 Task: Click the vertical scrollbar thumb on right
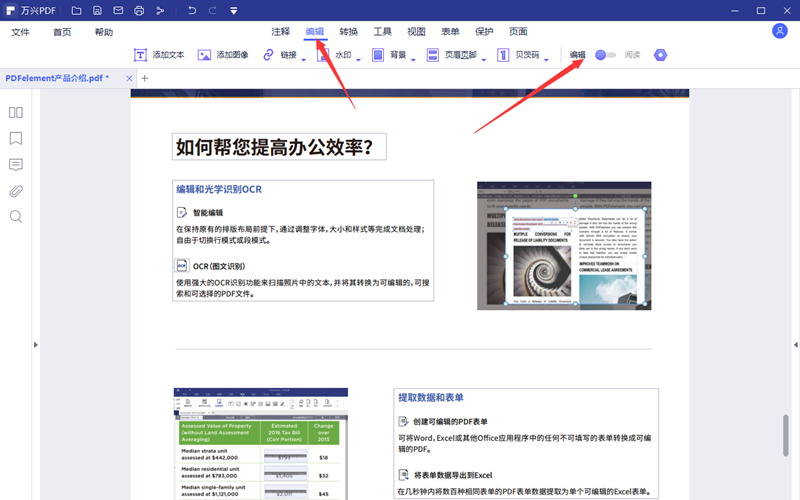click(786, 433)
